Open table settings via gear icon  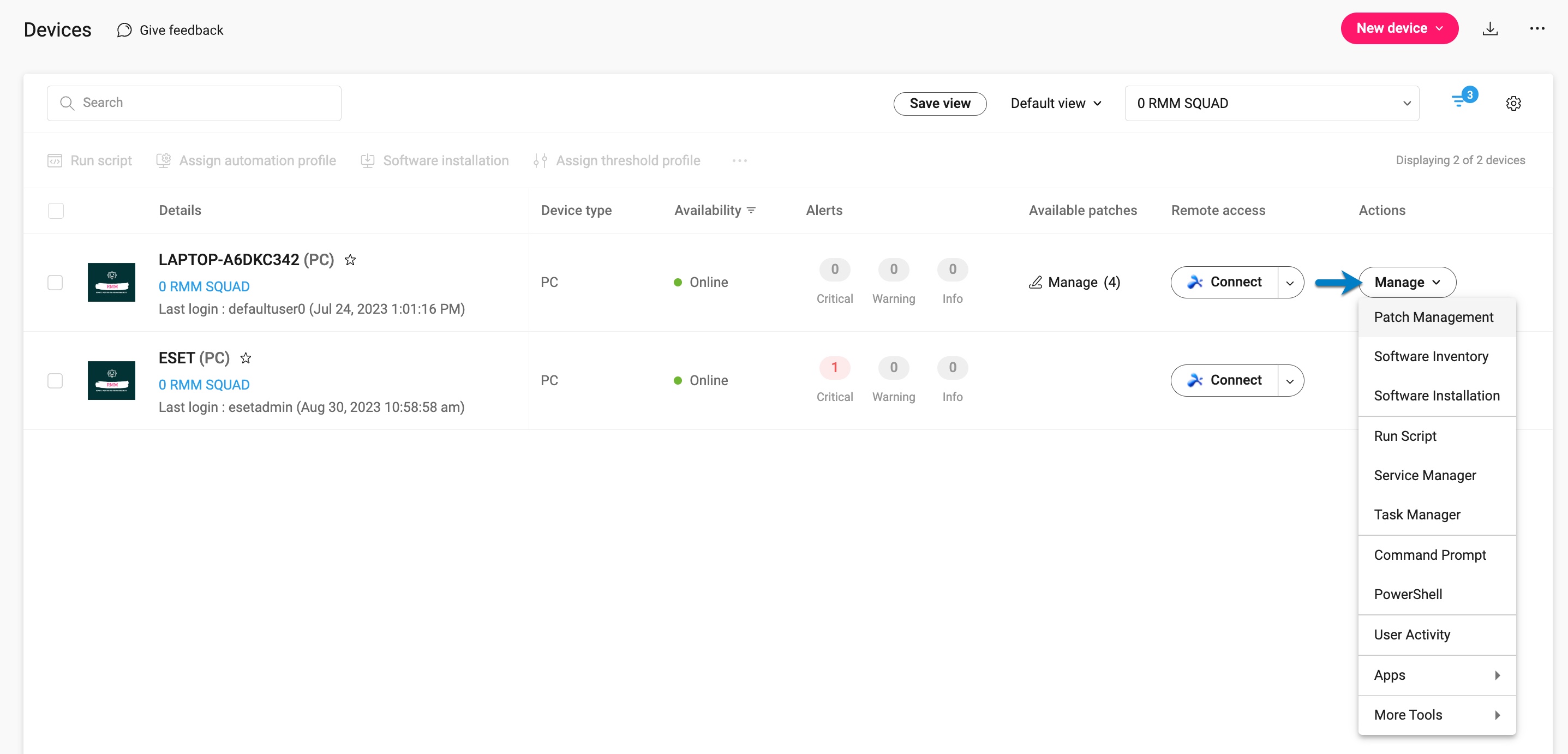click(x=1514, y=103)
